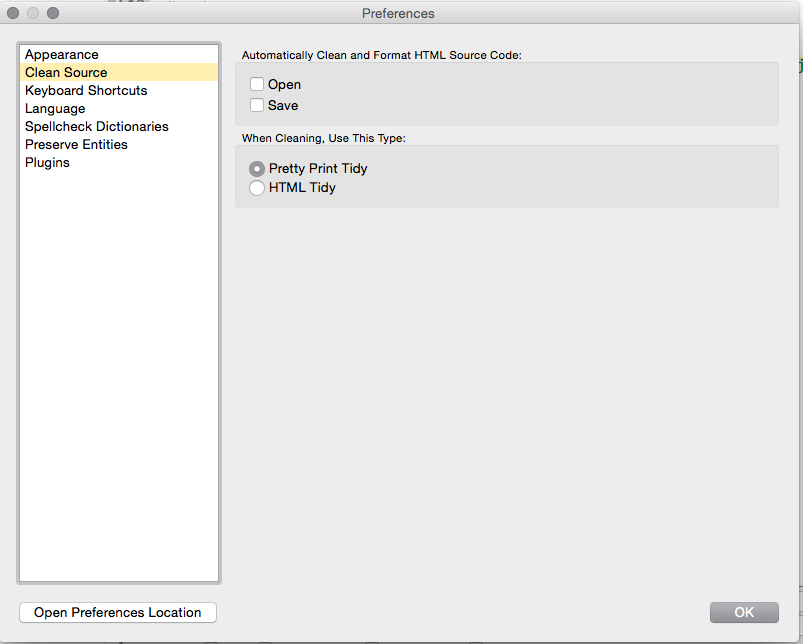Select the Preserve Entities category

pos(76,144)
